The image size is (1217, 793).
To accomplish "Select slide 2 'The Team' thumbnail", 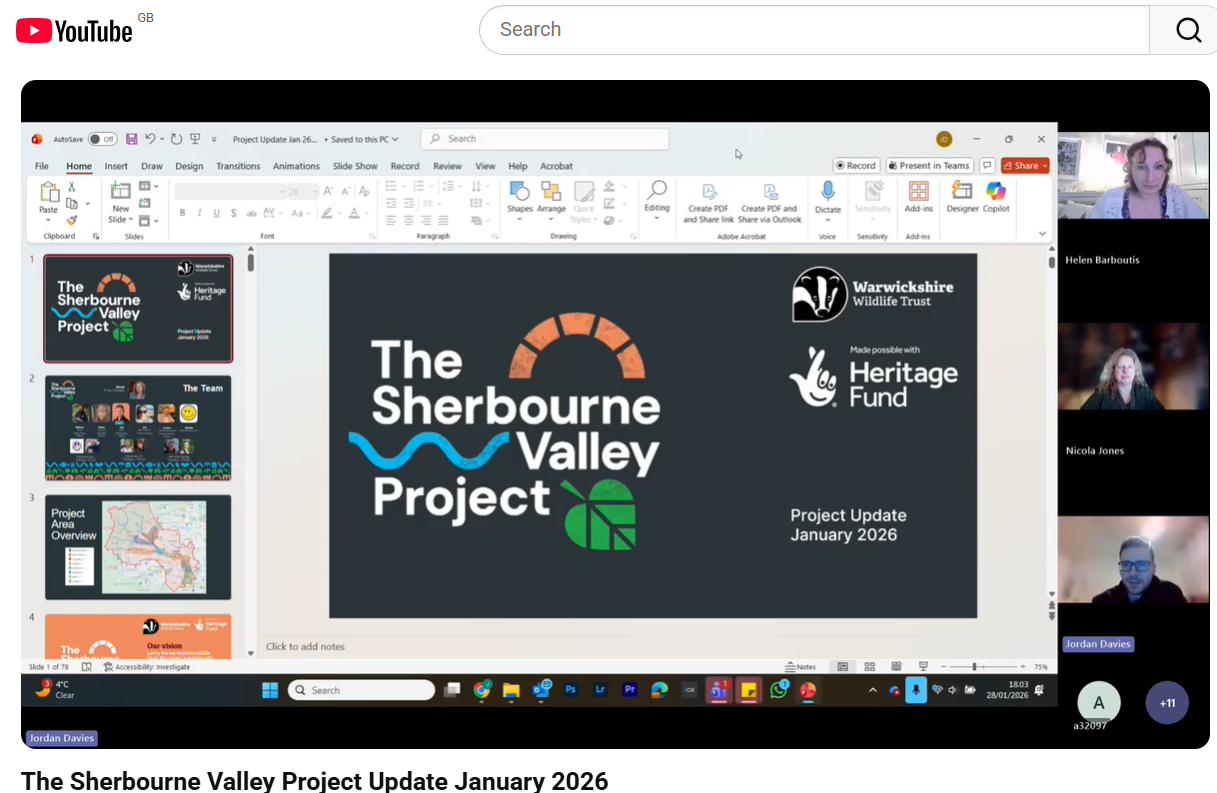I will (138, 428).
